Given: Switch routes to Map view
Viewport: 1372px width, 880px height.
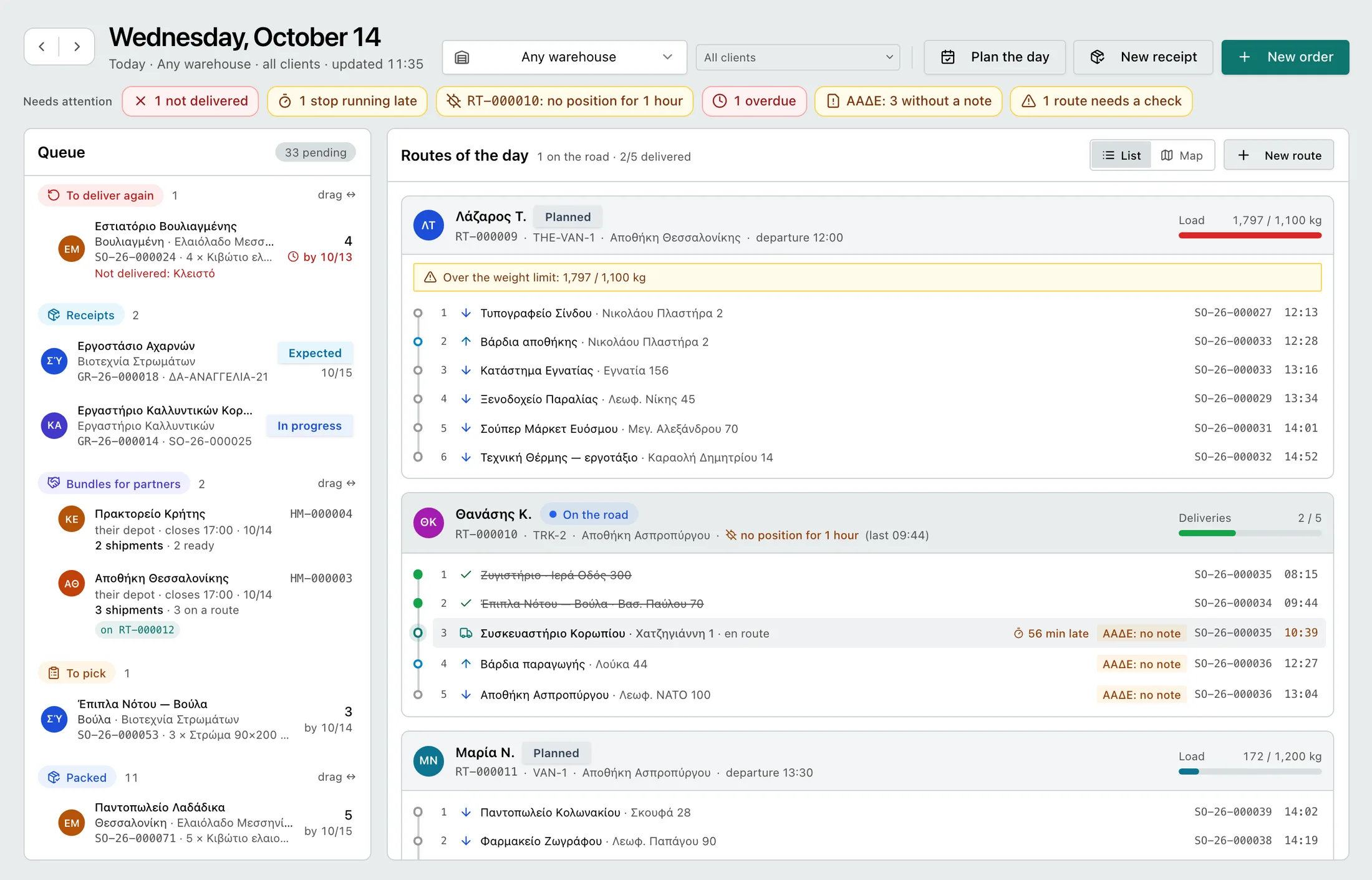Looking at the screenshot, I should coord(1182,155).
